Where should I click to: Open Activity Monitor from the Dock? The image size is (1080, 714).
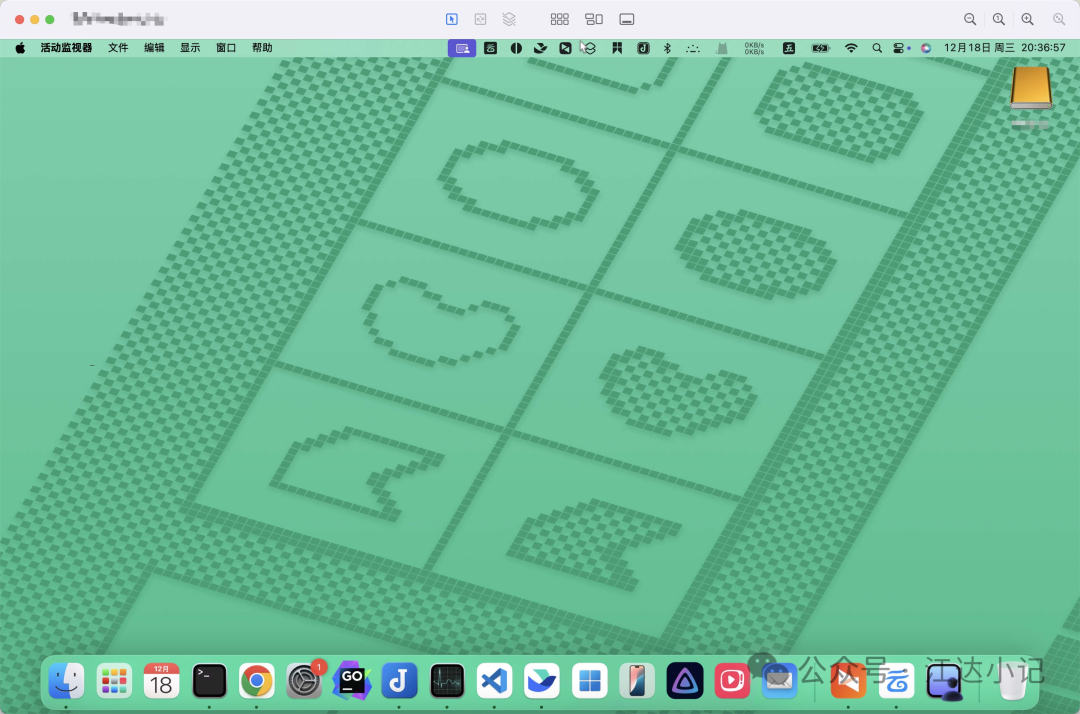point(446,681)
